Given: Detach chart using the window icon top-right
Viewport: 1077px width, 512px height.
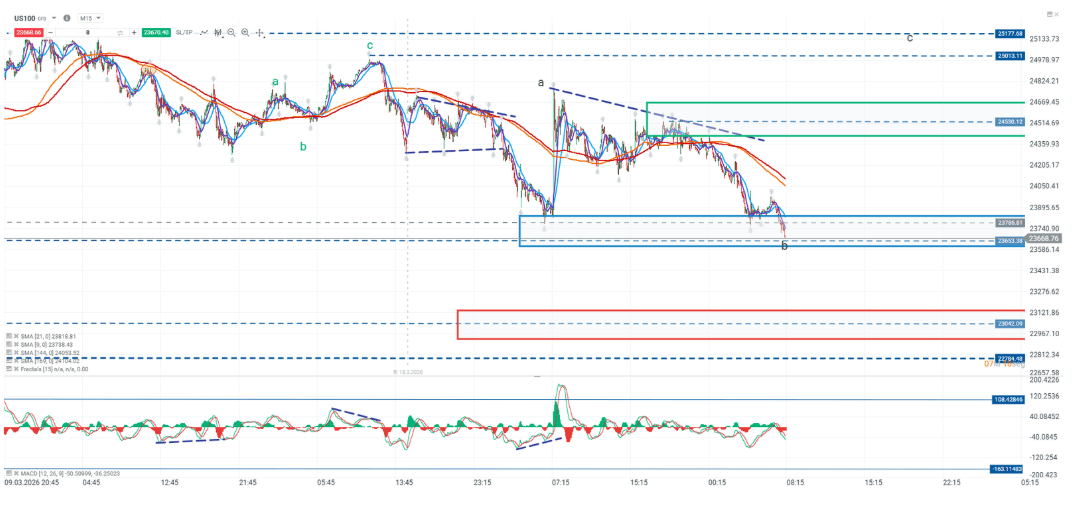Looking at the screenshot, I should 1051,13.
